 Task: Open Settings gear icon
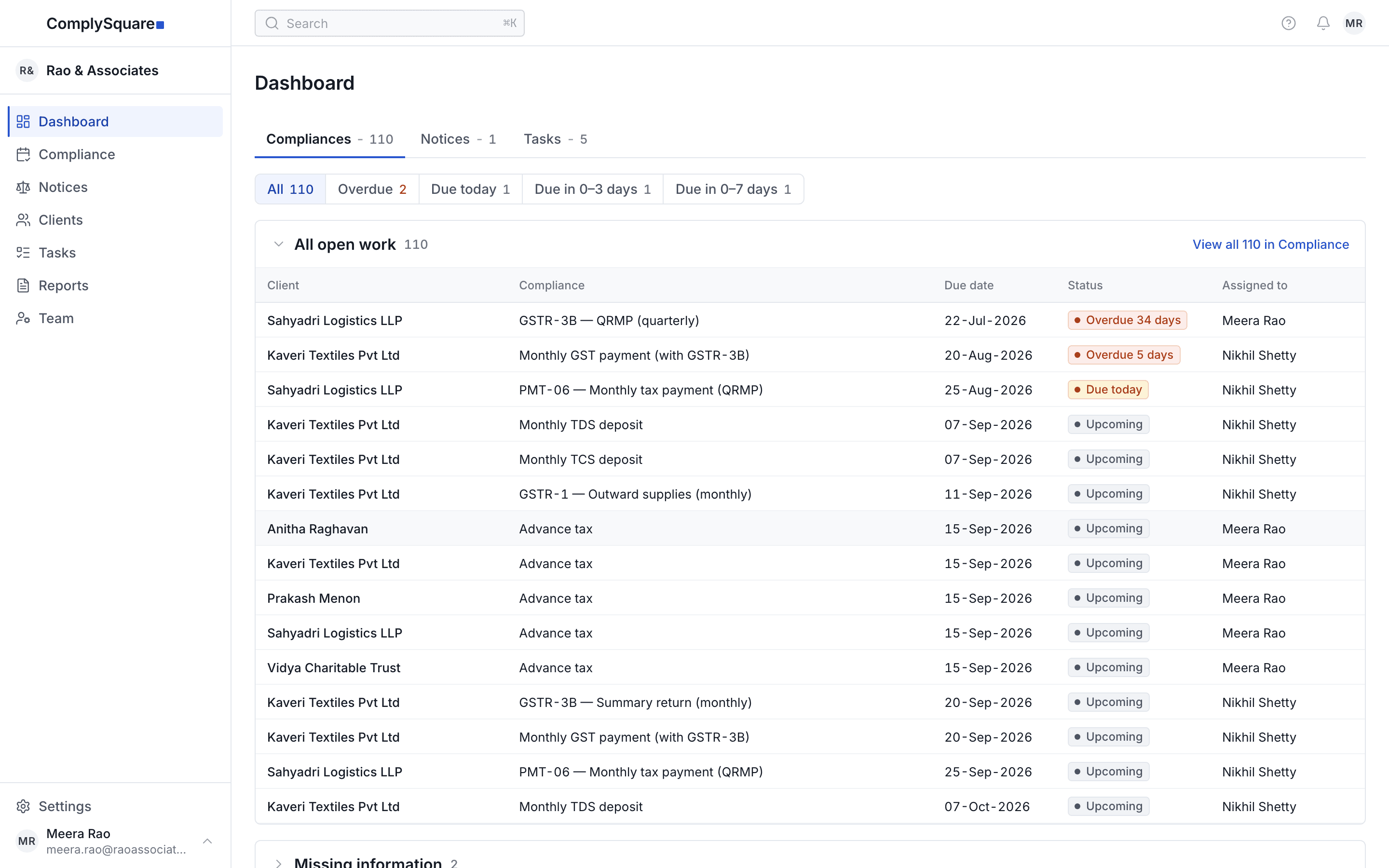tap(23, 806)
